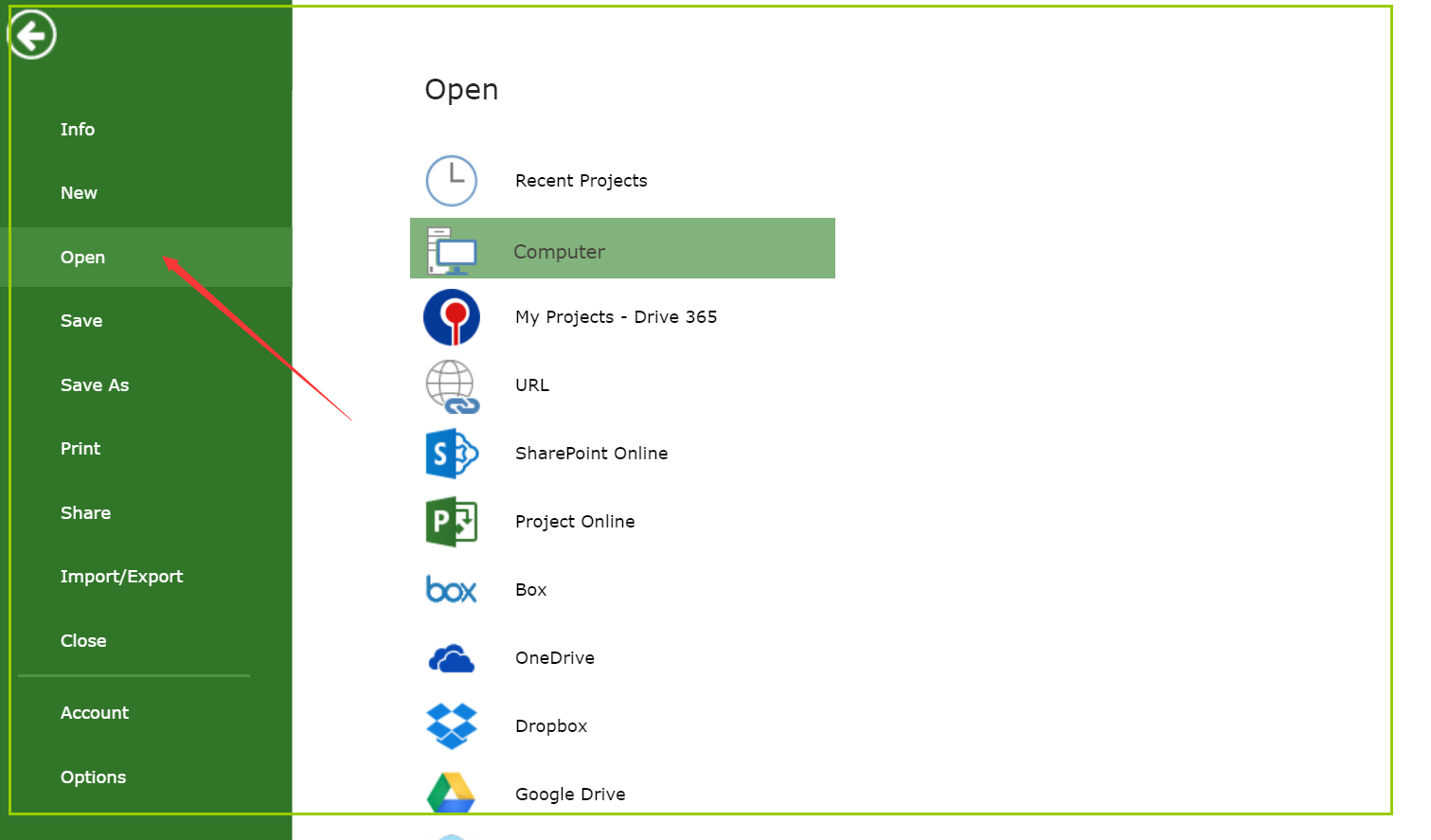This screenshot has height=840, width=1431.
Task: Select the Recent Projects label
Action: [581, 181]
